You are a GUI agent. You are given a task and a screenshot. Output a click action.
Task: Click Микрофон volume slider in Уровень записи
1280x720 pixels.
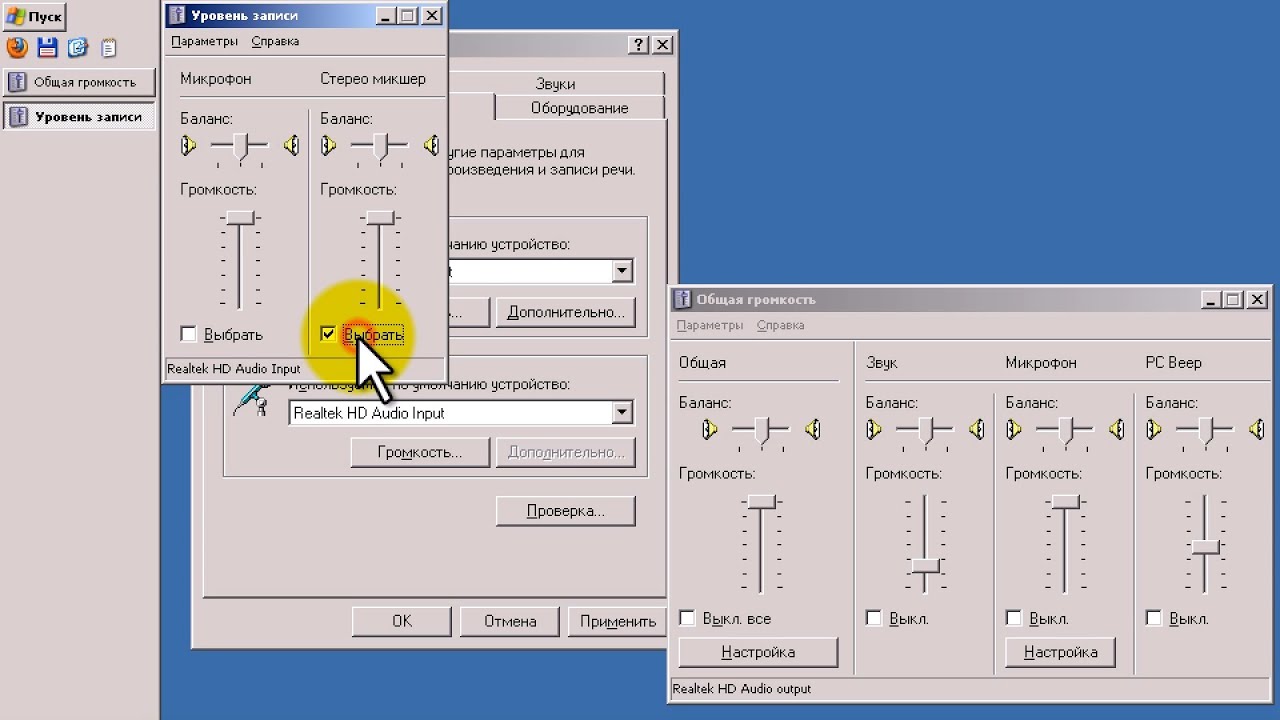240,218
